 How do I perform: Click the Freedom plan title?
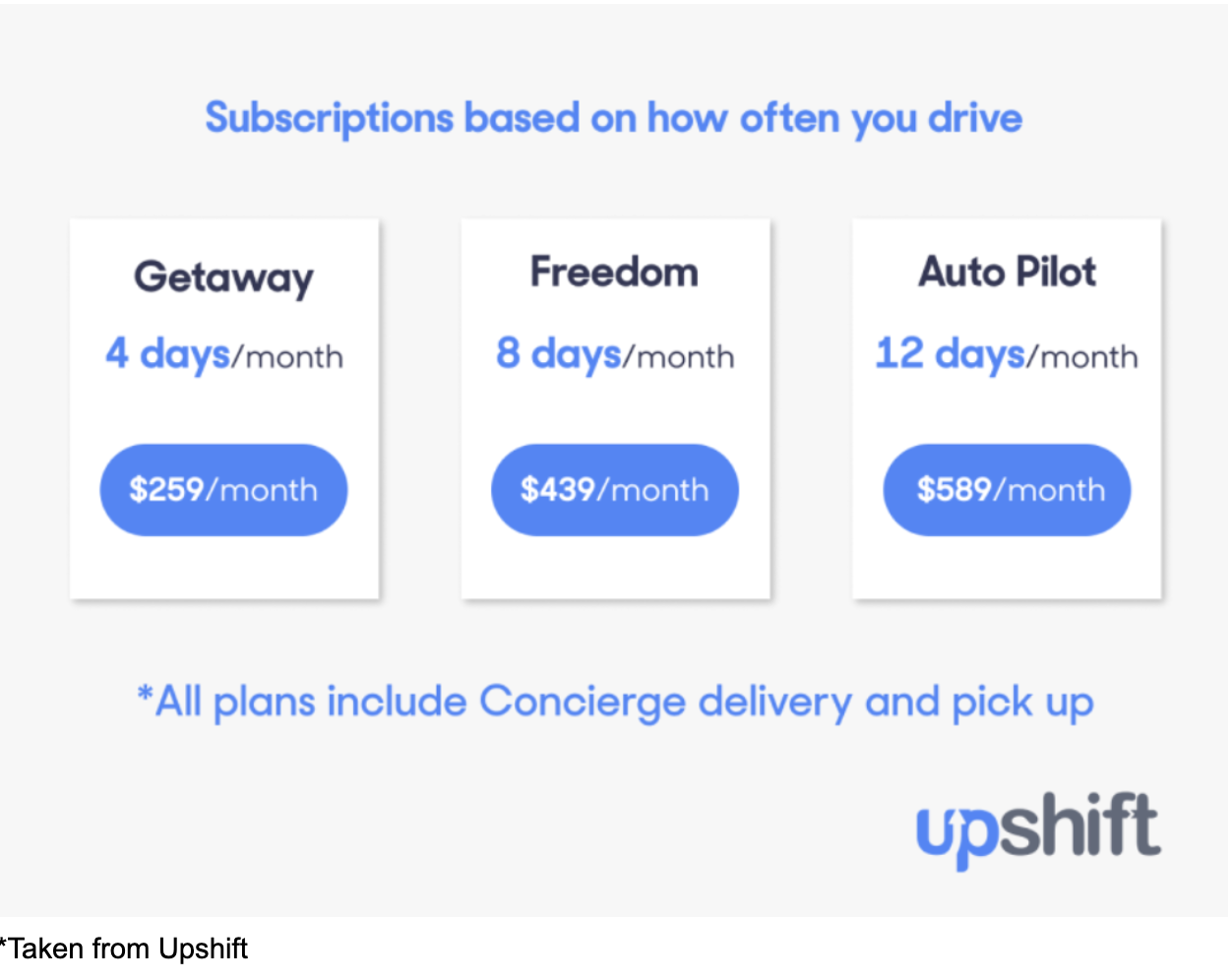pos(615,273)
